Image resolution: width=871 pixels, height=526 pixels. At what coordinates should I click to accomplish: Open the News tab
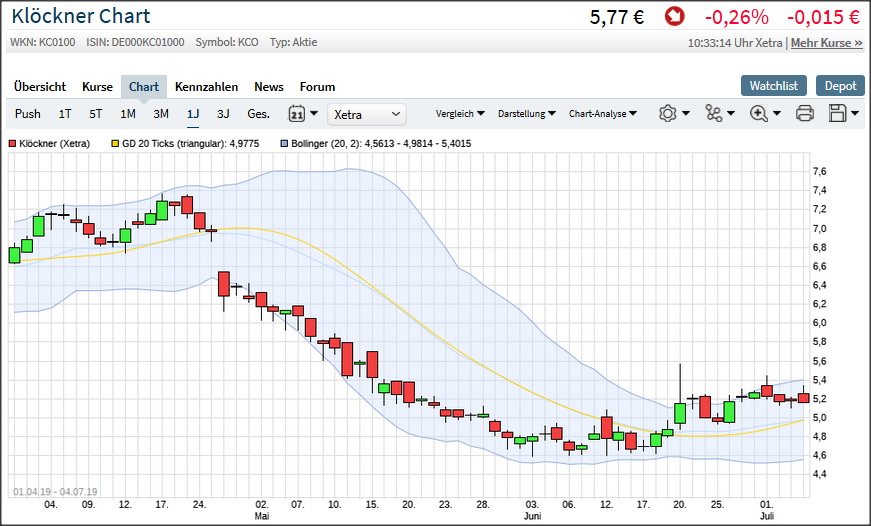(x=269, y=87)
